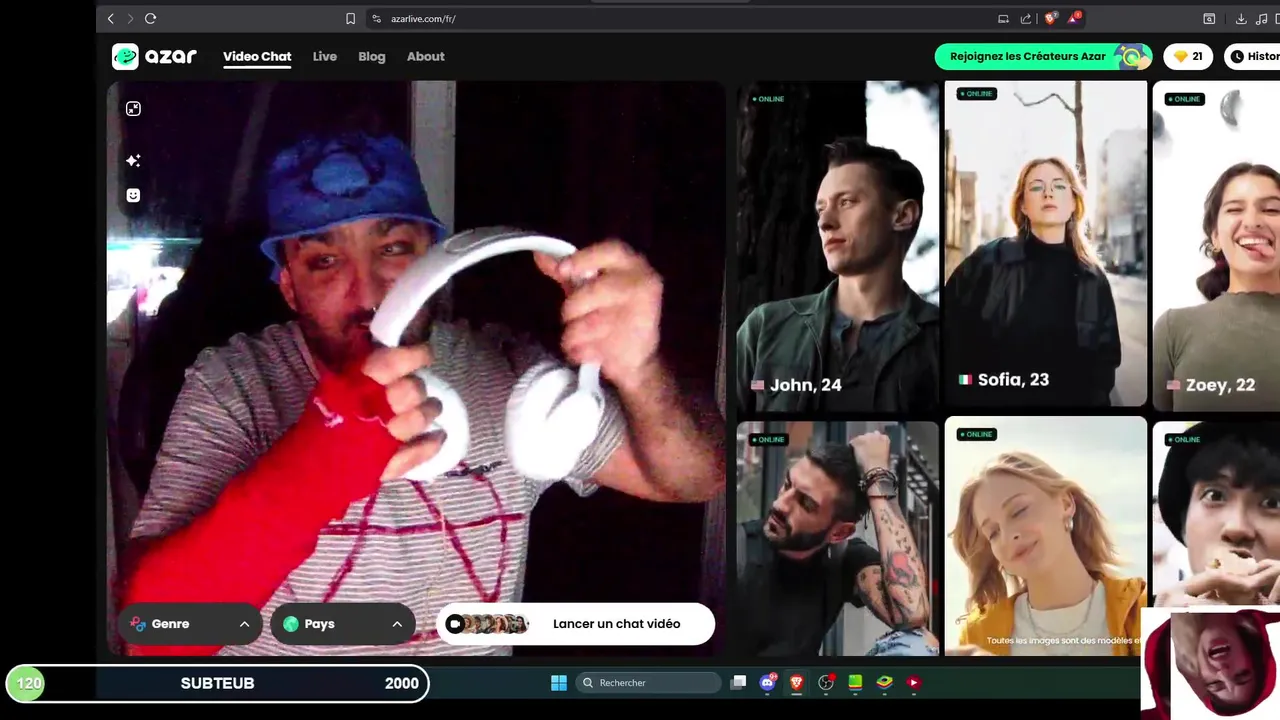This screenshot has width=1280, height=720.
Task: Open blonde woman yellow jacket card
Action: click(x=1046, y=536)
